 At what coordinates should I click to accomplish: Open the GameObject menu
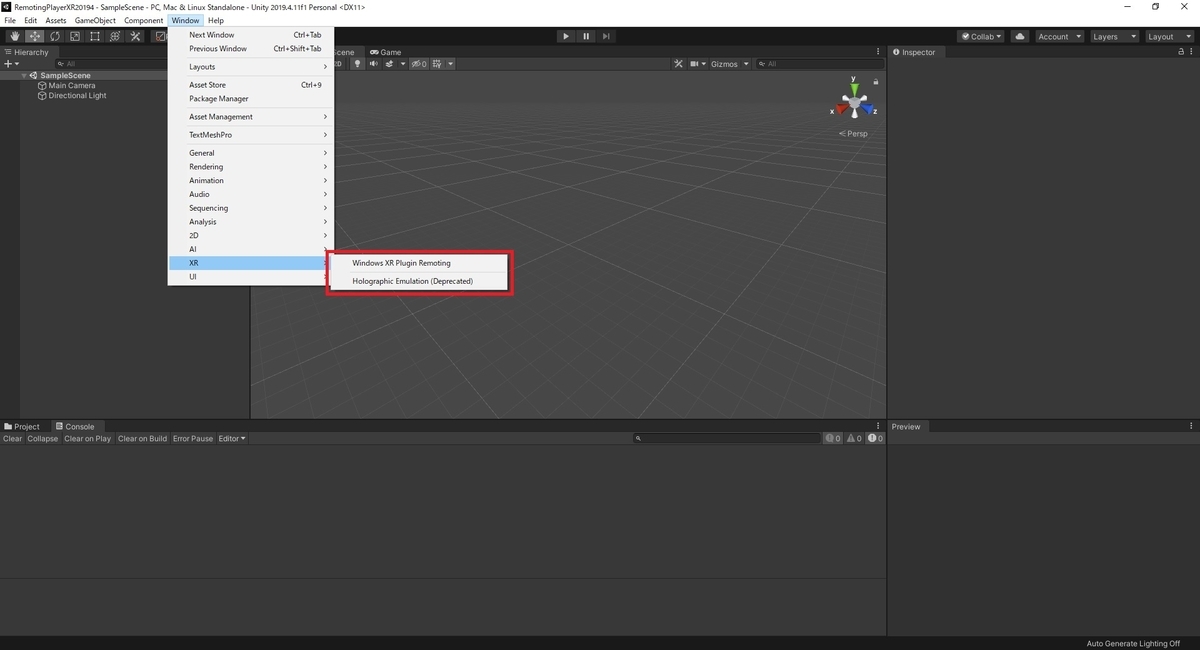95,20
